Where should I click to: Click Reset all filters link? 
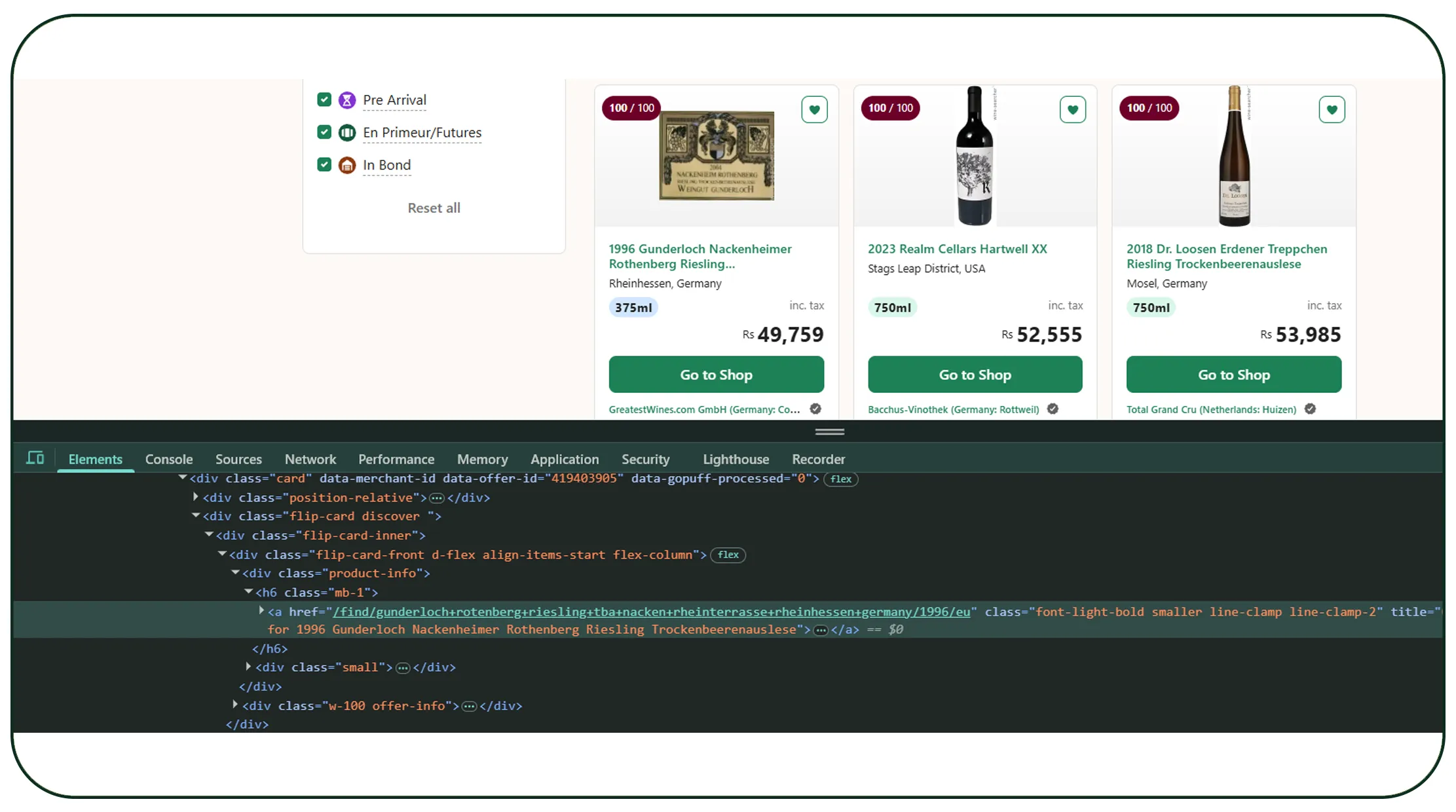coord(434,208)
